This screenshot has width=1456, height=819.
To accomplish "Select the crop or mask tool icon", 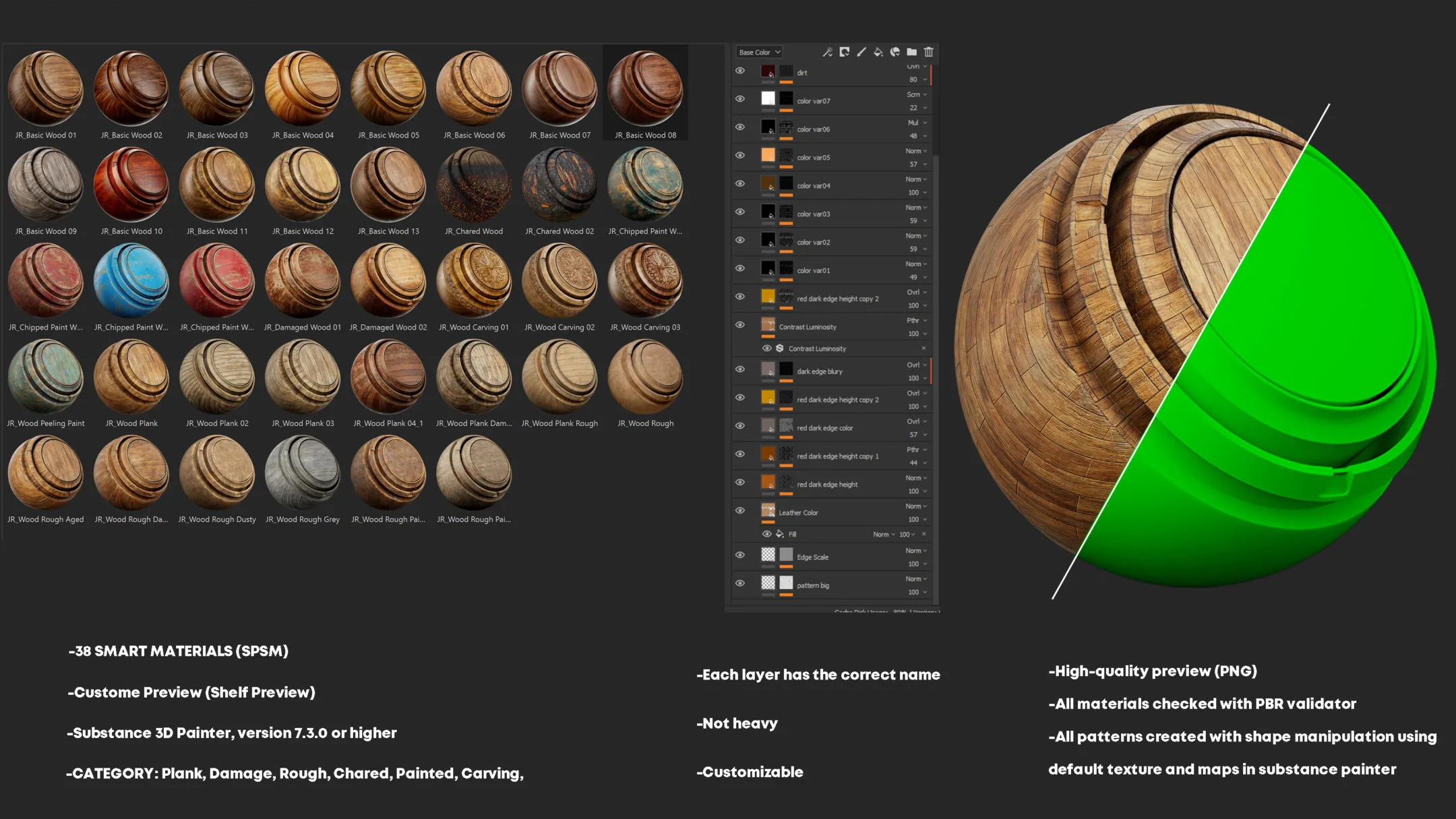I will click(x=844, y=52).
